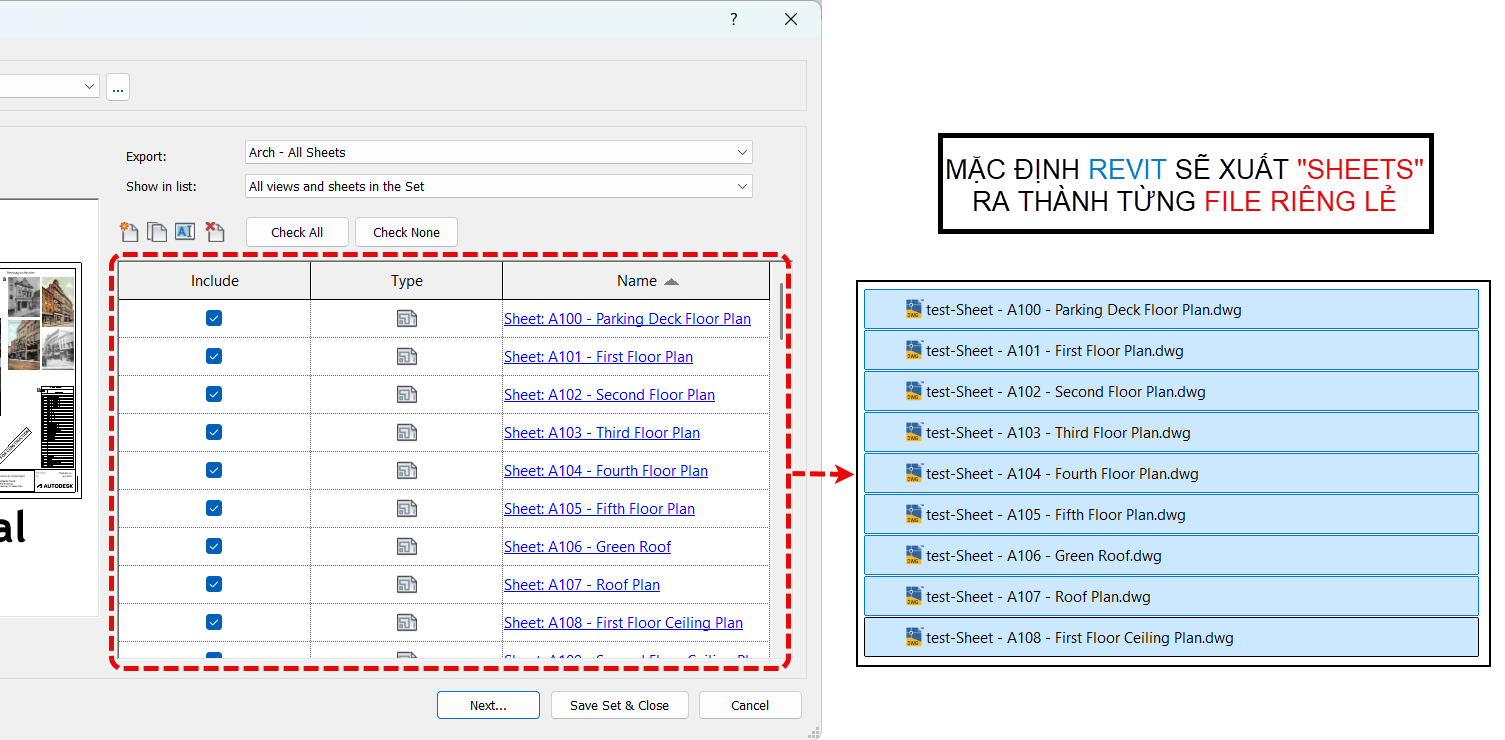Cancel the export dialog
This screenshot has height=740, width=1505.
pyautogui.click(x=750, y=705)
